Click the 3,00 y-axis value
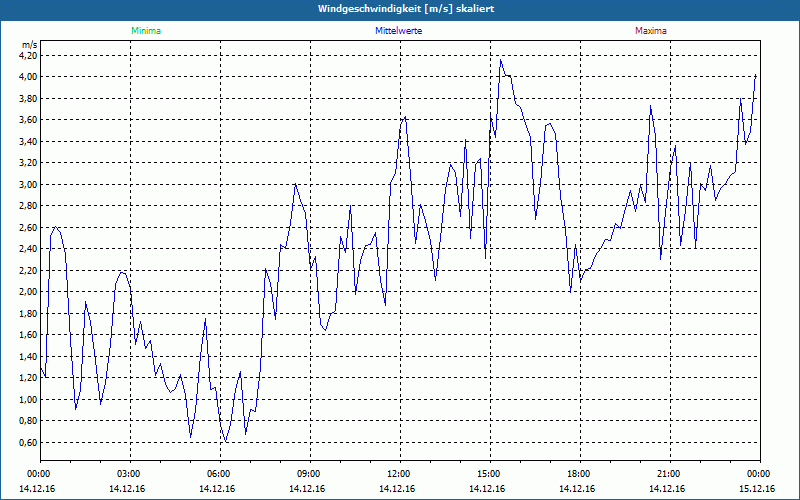 click(x=30, y=184)
